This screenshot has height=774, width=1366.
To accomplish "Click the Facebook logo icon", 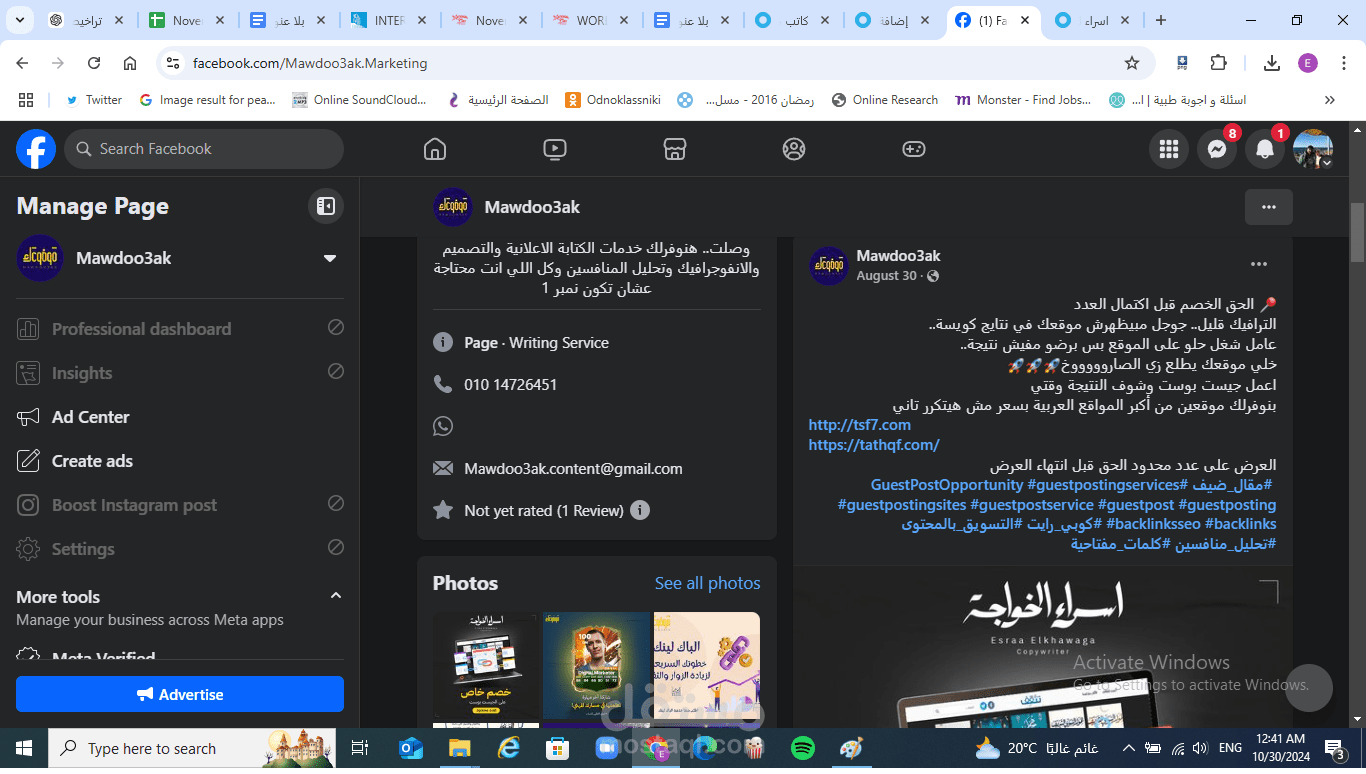I will (x=36, y=149).
